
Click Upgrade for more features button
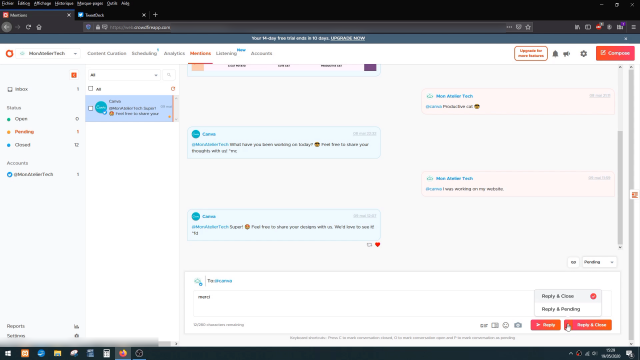(x=531, y=53)
